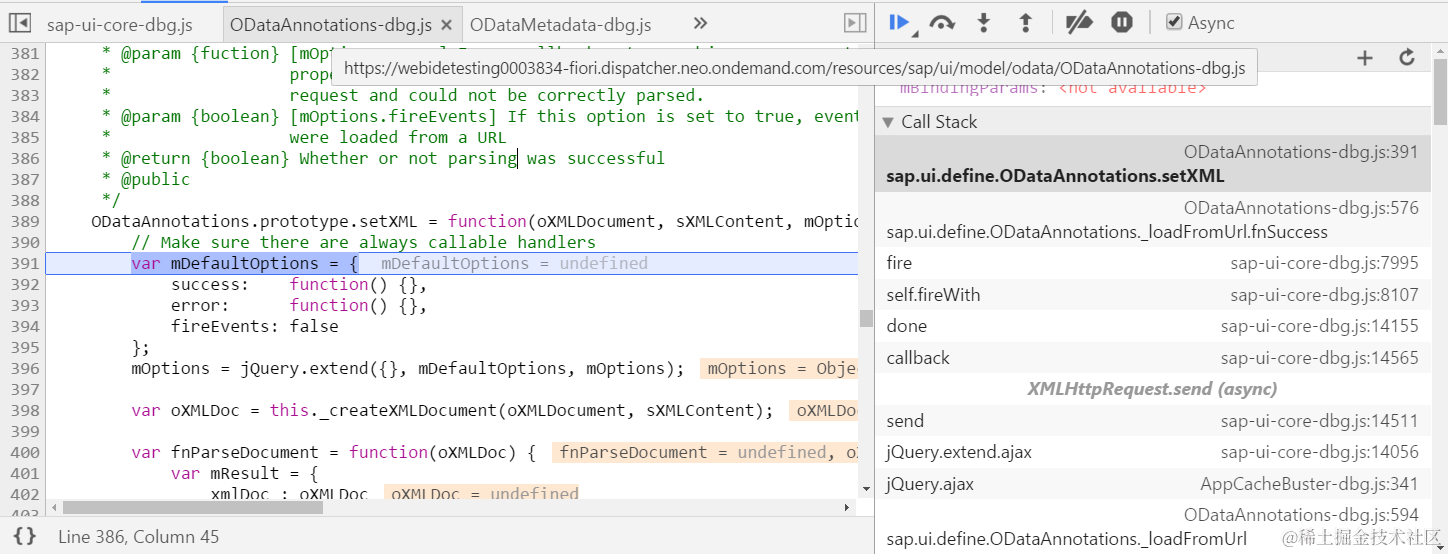Screen dimensions: 1448x554
Task: Add a watch expression with plus icon
Action: click(1364, 58)
